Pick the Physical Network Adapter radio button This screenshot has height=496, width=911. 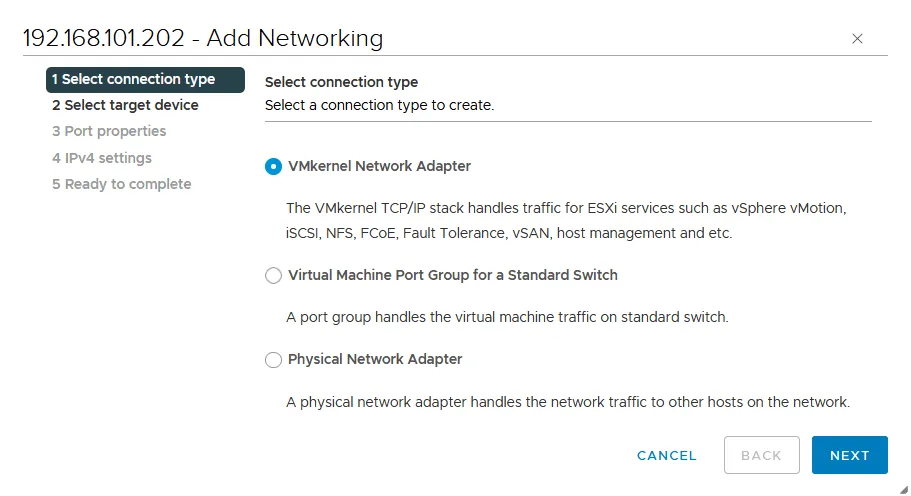coord(273,360)
